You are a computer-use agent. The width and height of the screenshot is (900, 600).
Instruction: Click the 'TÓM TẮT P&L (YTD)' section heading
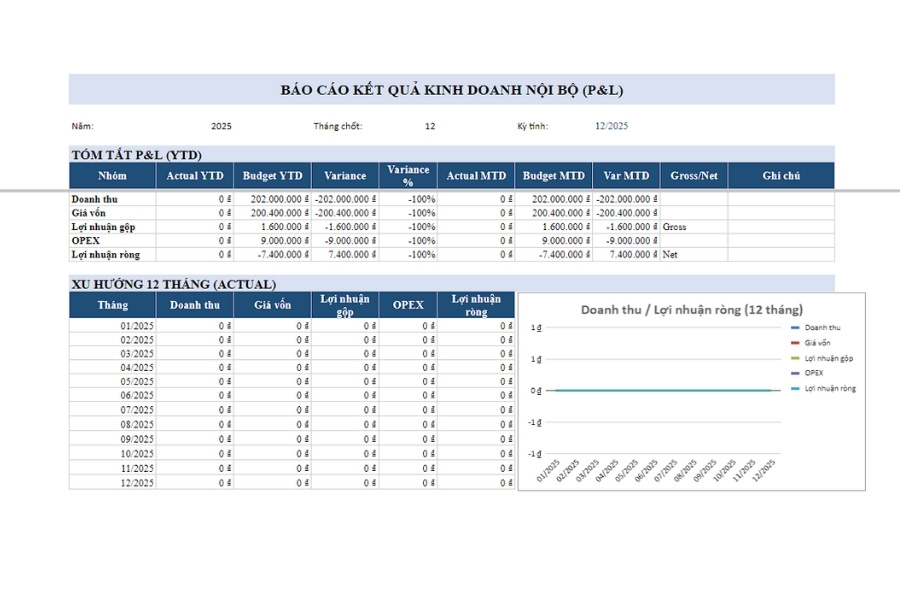click(x=137, y=154)
